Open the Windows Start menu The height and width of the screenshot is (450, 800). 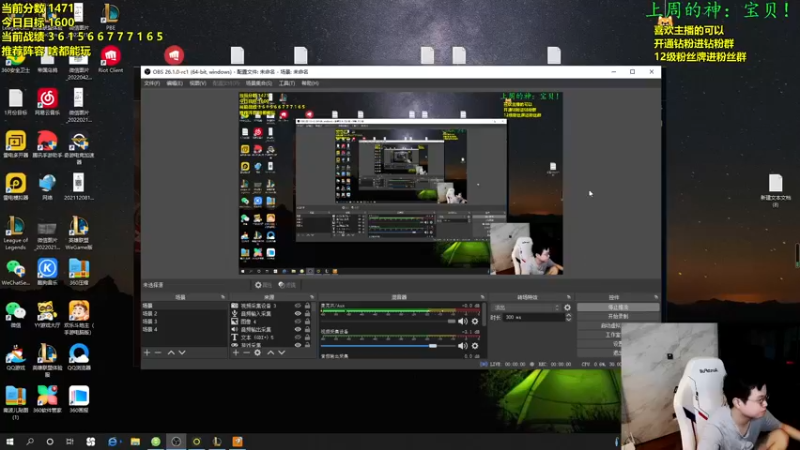click(10, 441)
